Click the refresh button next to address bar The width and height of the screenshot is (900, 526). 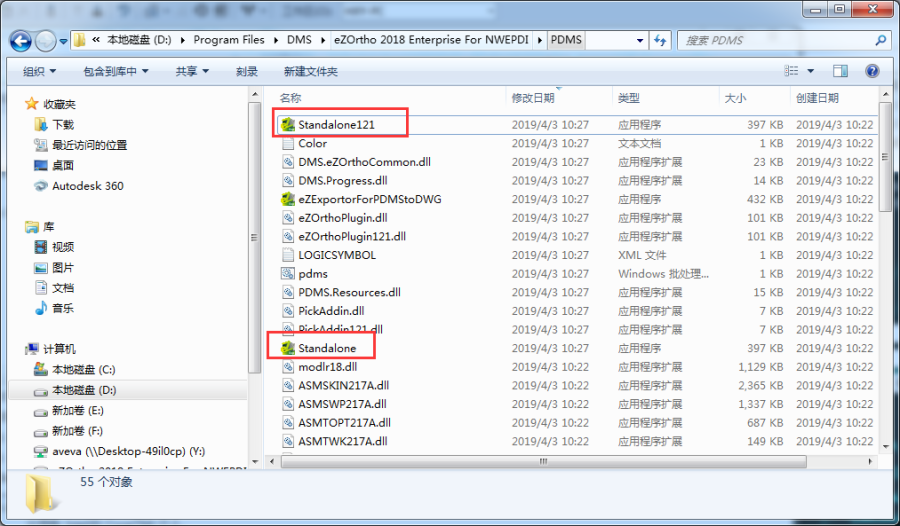pyautogui.click(x=660, y=40)
